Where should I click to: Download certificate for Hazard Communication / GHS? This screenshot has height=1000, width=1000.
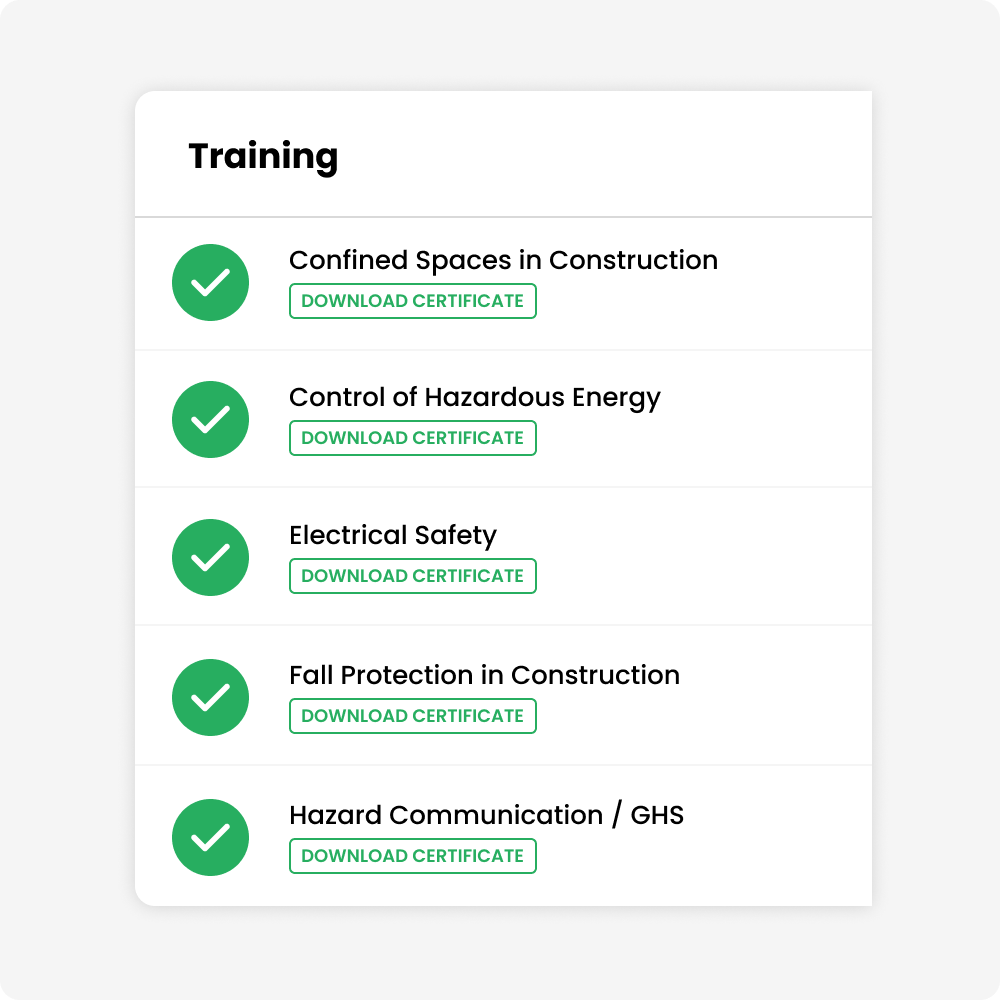[413, 856]
